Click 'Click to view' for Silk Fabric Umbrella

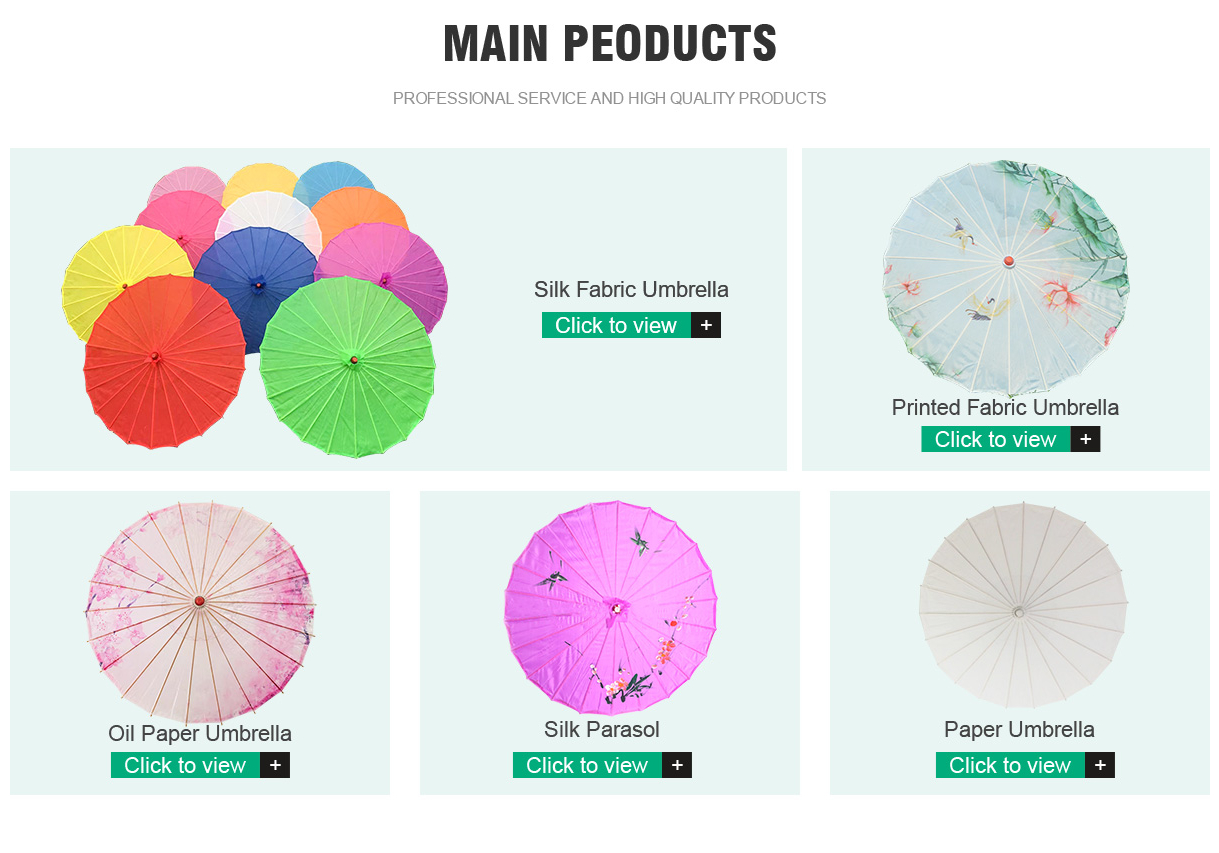tap(616, 325)
